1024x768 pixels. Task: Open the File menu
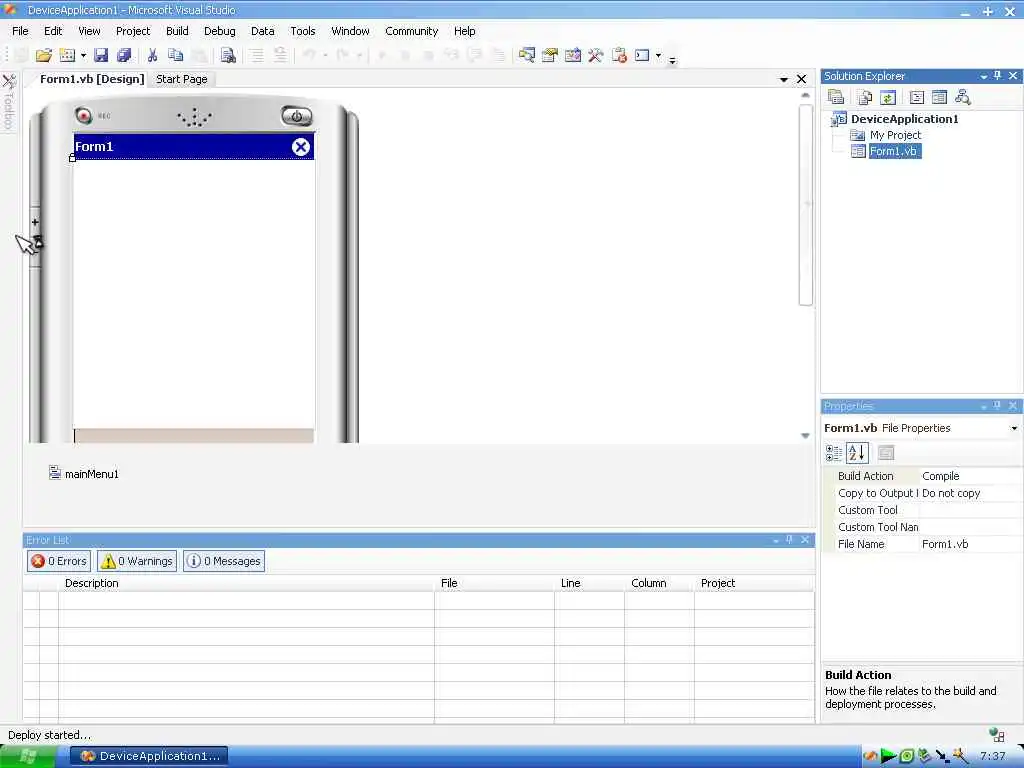20,31
